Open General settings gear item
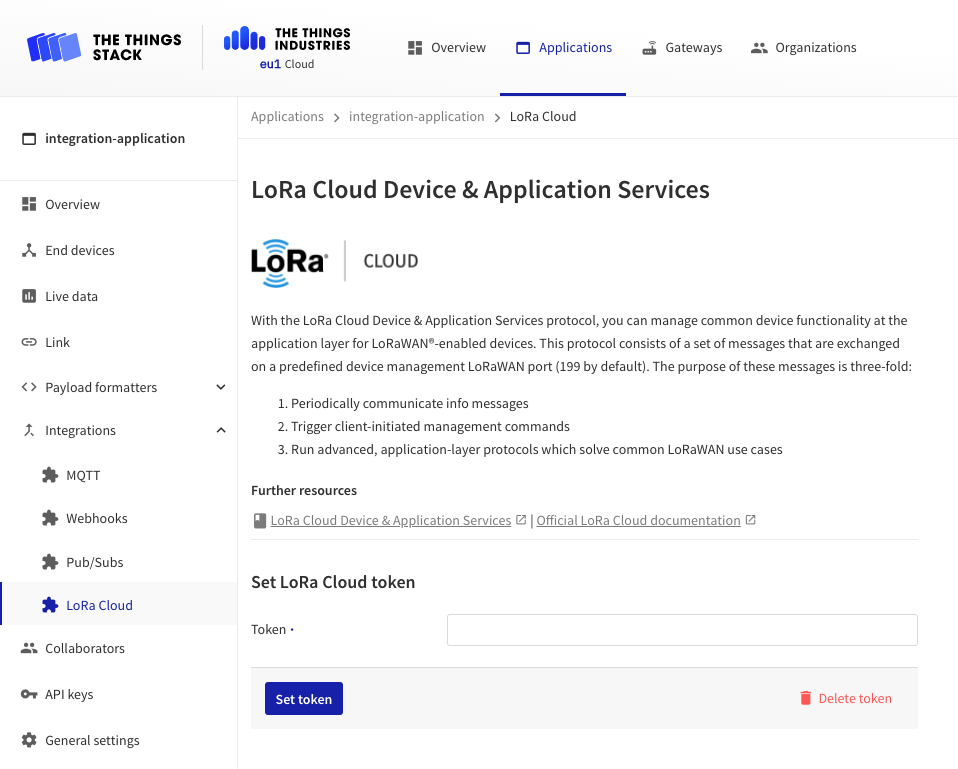This screenshot has height=769, width=958. (x=92, y=740)
